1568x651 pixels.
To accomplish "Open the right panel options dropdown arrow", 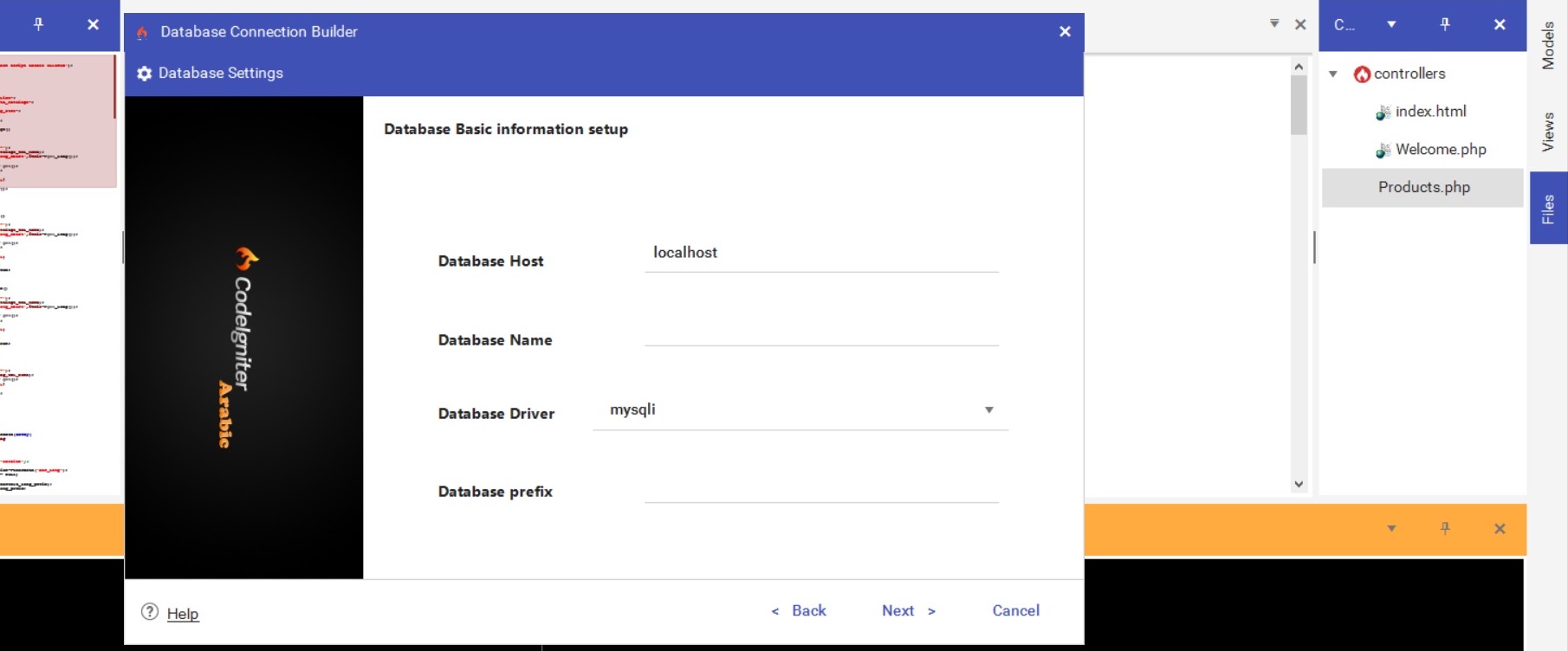I will [x=1391, y=24].
